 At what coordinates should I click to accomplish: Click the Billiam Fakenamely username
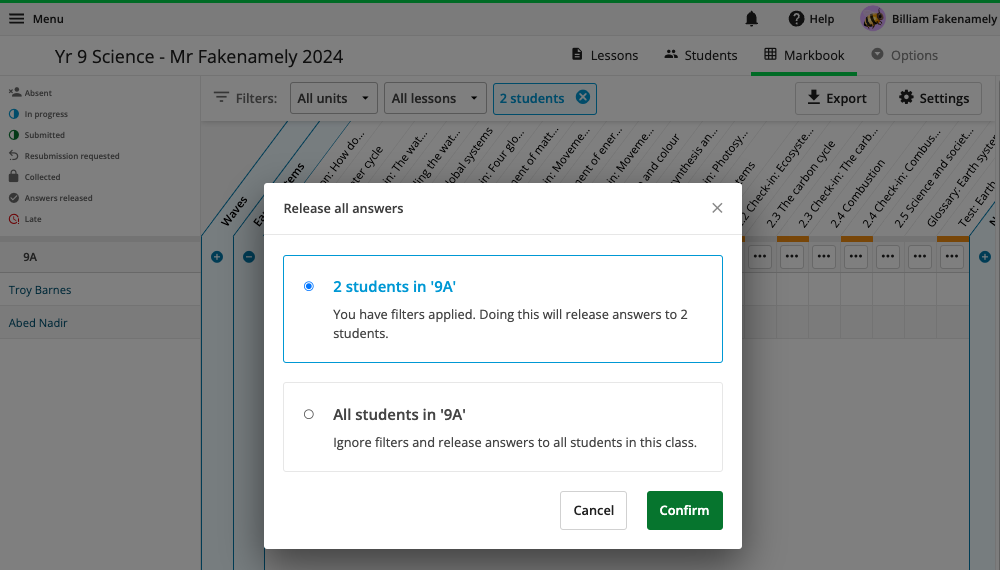point(944,19)
